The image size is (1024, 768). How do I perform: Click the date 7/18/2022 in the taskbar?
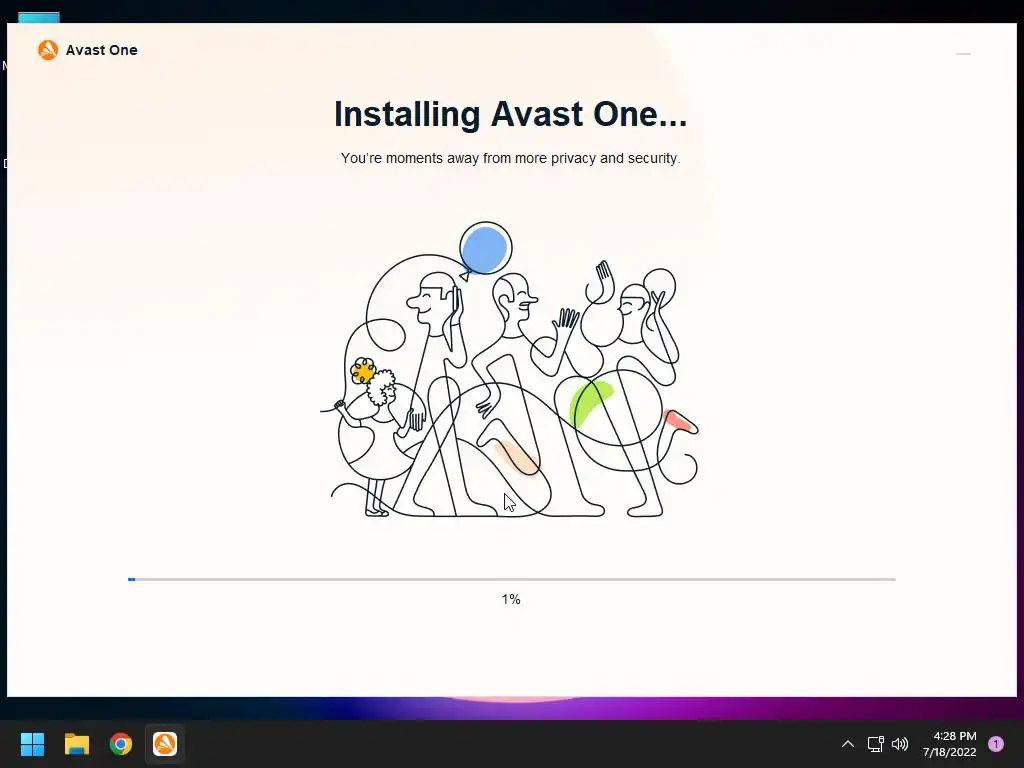[950, 752]
